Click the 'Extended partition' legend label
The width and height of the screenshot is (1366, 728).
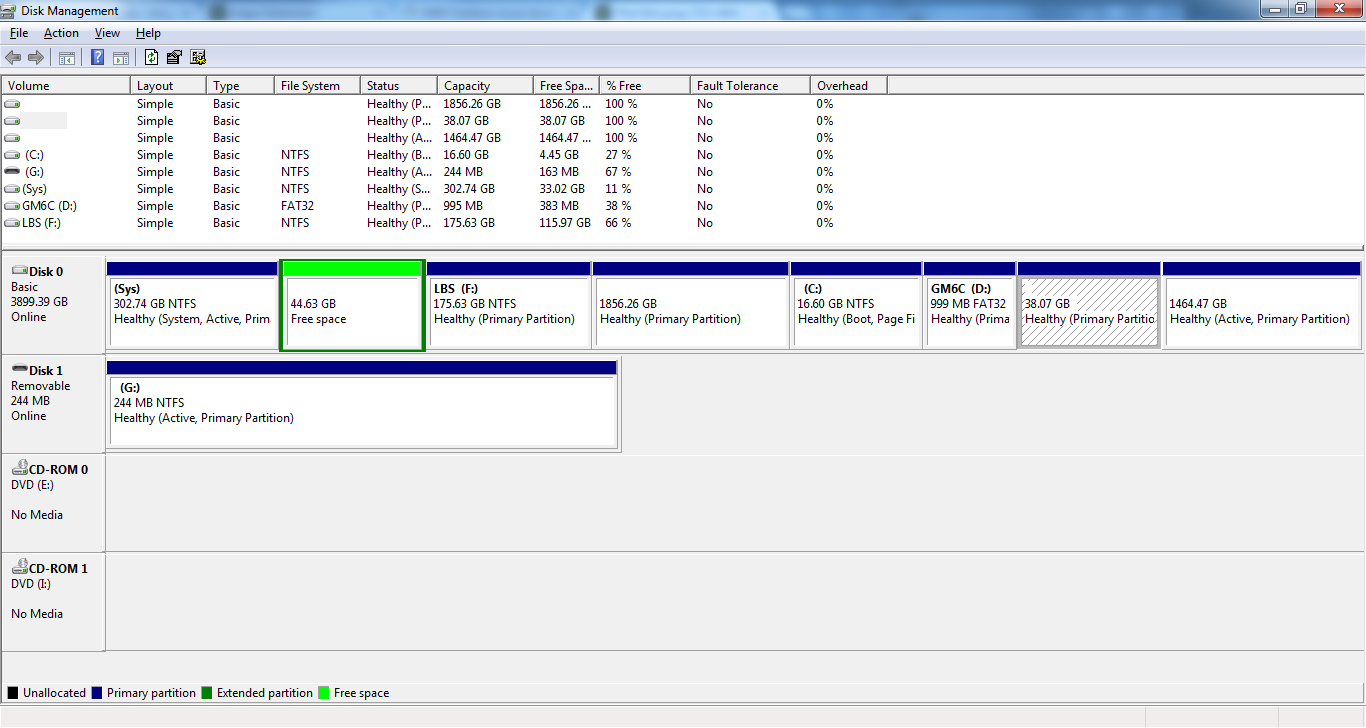click(x=265, y=693)
